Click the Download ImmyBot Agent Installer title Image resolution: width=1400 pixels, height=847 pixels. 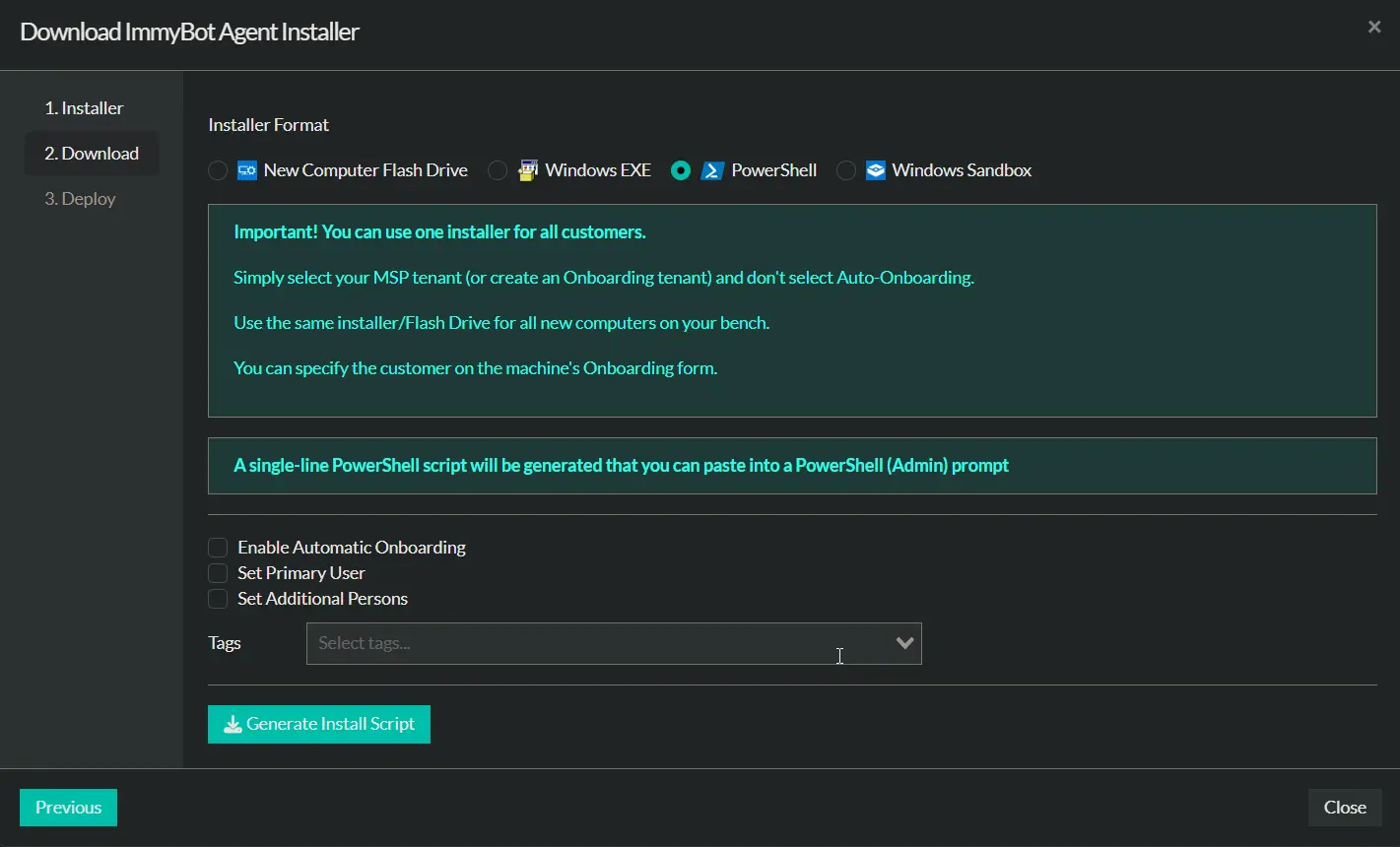(x=189, y=32)
